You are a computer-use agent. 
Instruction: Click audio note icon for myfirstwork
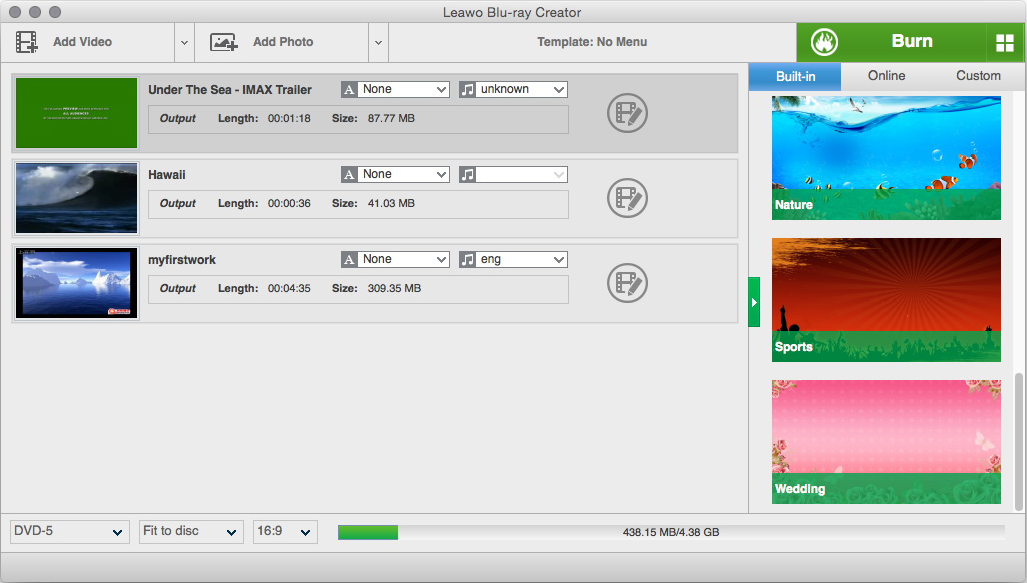(x=467, y=260)
